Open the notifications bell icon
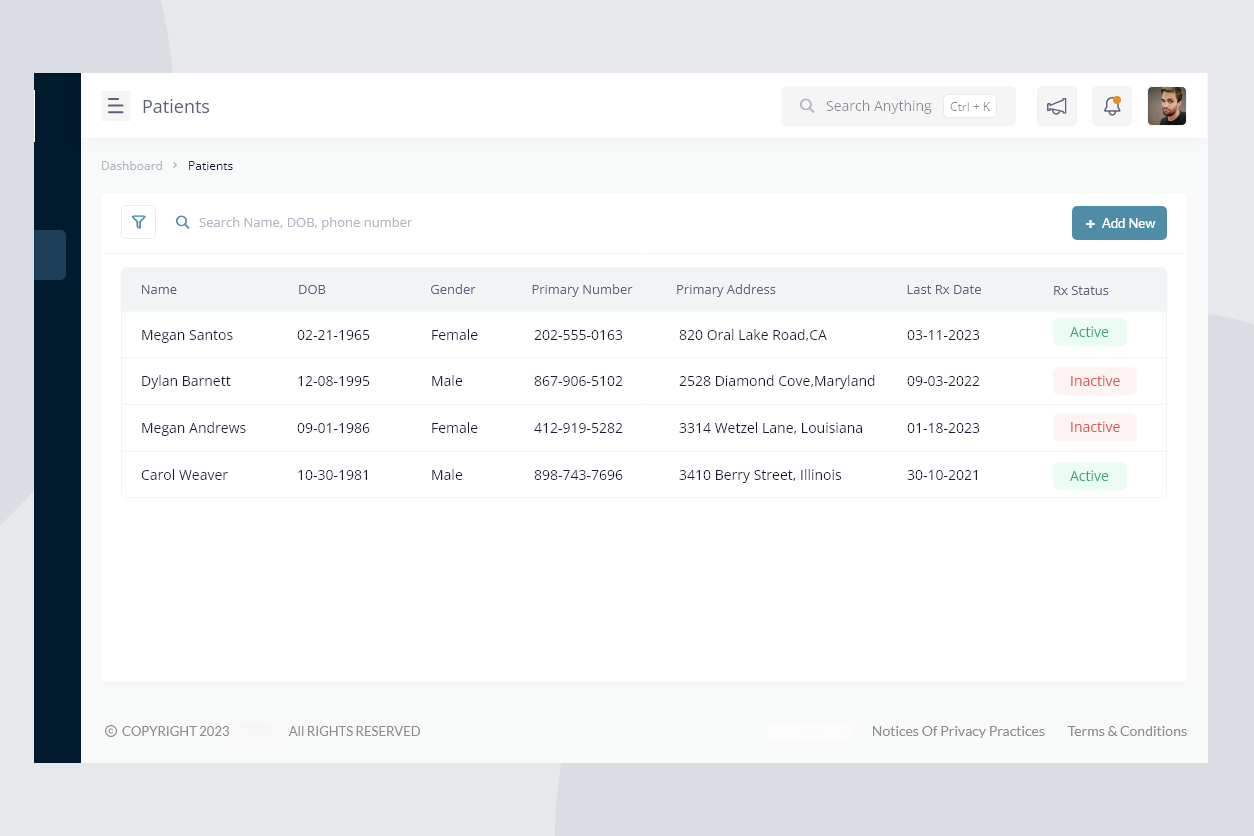 click(1111, 106)
